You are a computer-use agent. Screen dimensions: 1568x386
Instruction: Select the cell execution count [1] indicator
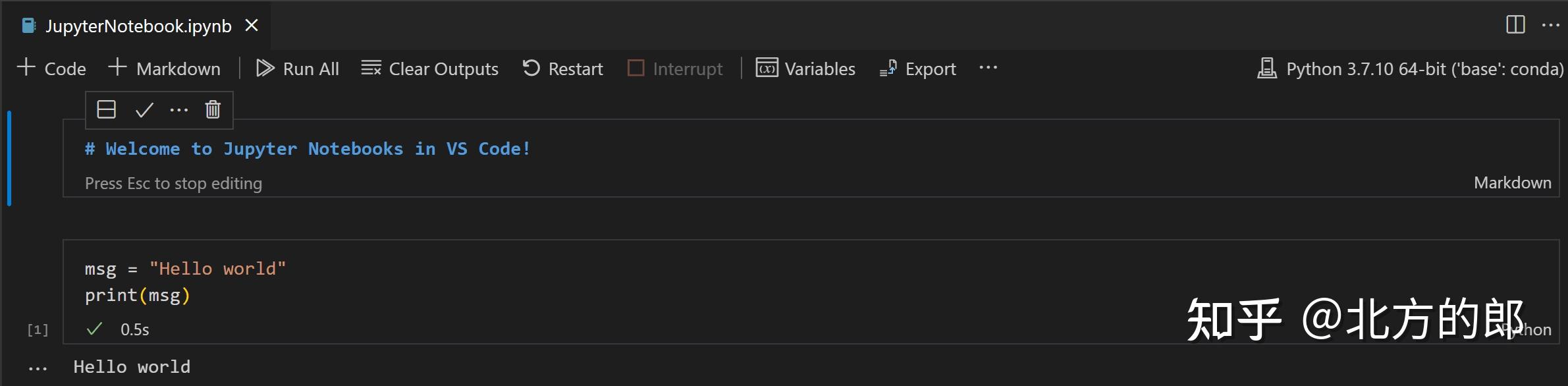pos(38,328)
